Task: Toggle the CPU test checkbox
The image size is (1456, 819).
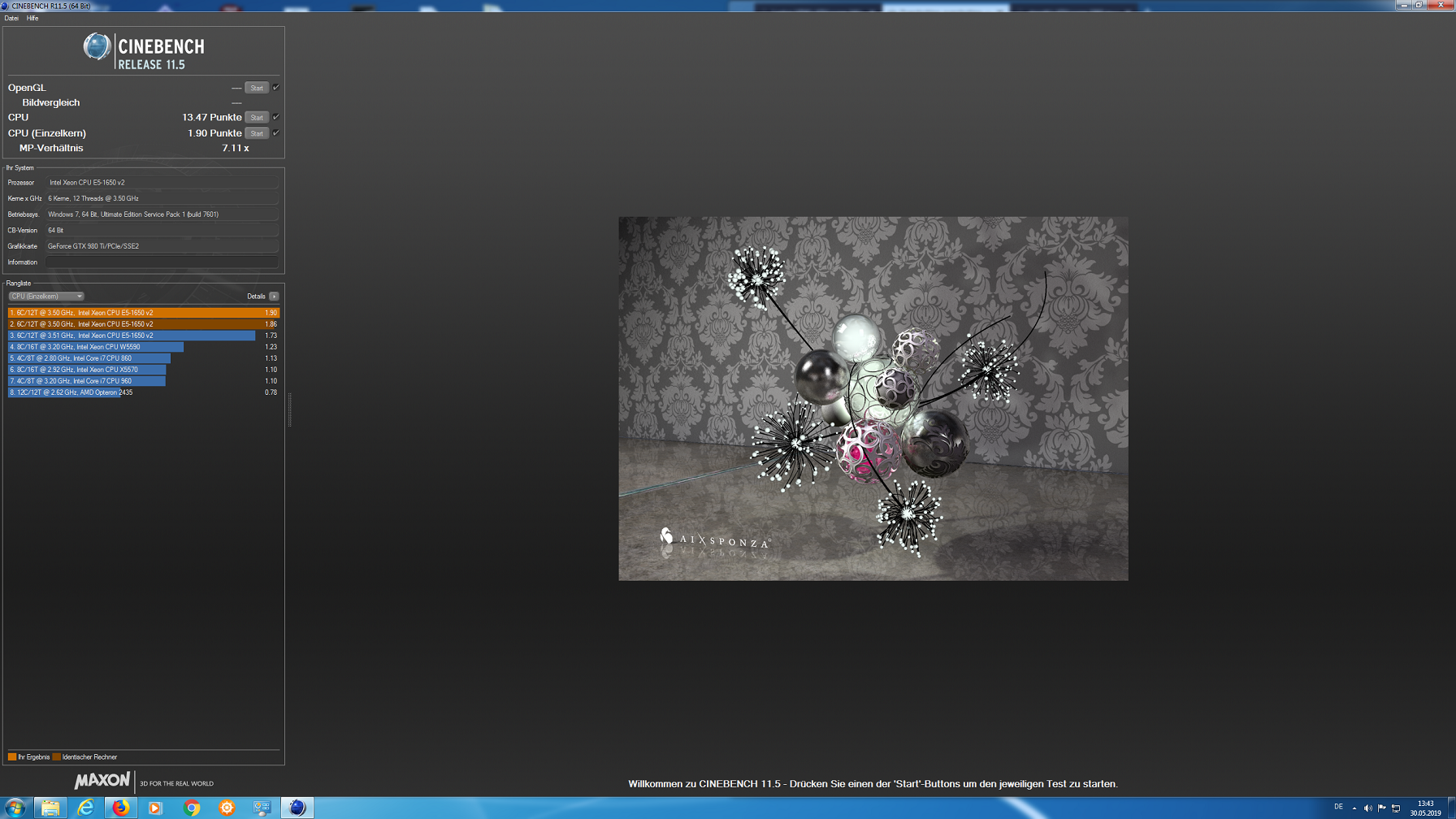Action: point(276,117)
